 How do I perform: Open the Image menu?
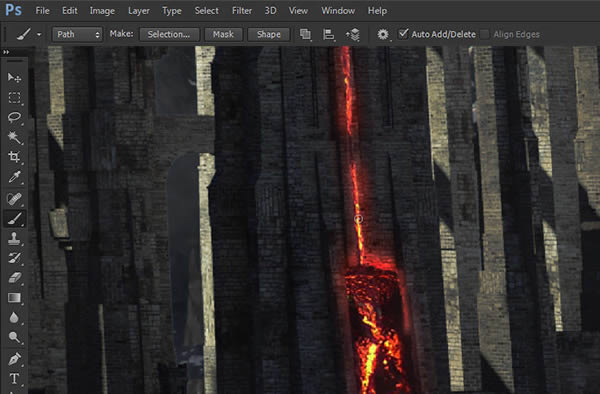click(102, 11)
